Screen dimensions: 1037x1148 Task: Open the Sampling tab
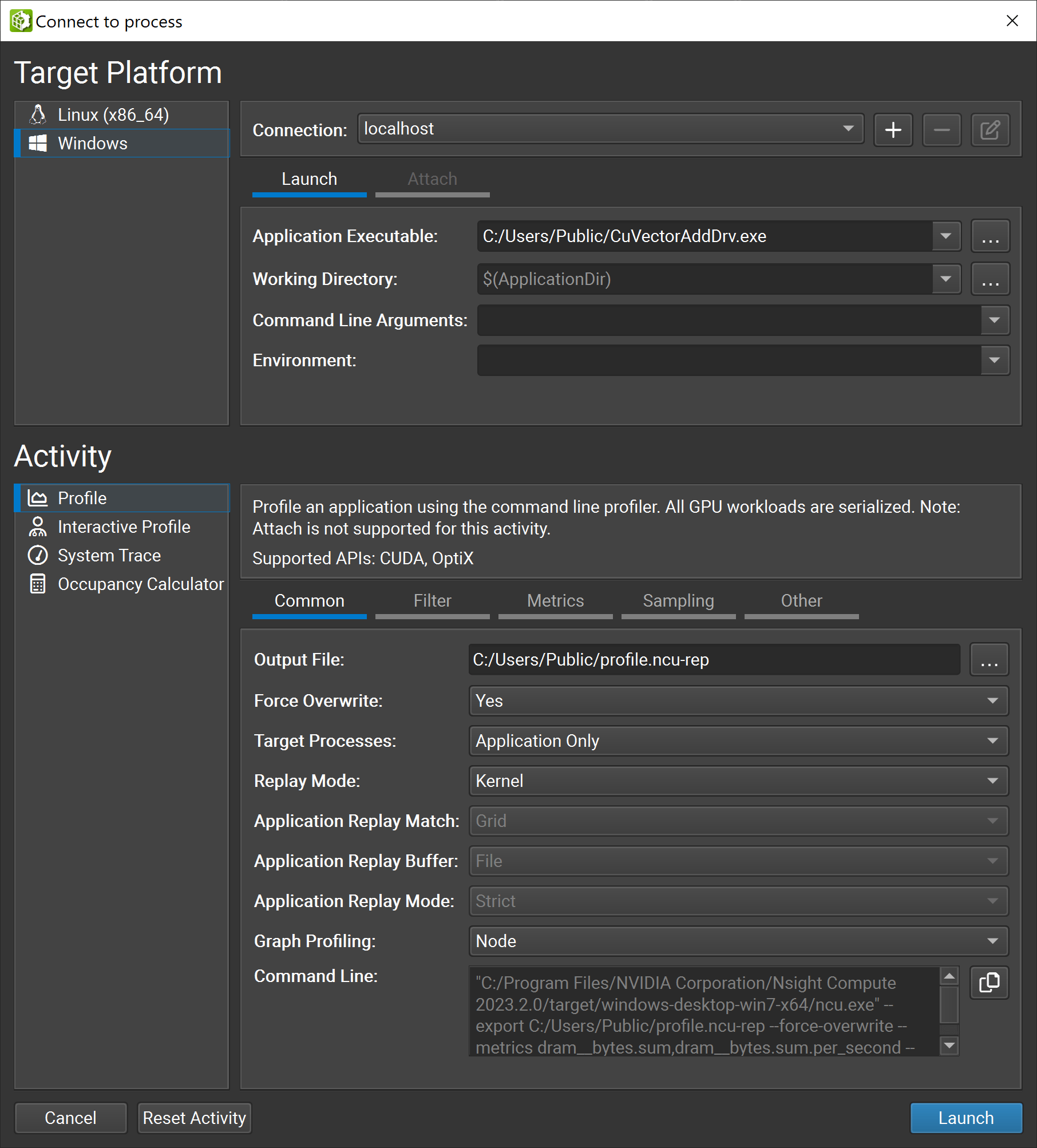pos(678,601)
